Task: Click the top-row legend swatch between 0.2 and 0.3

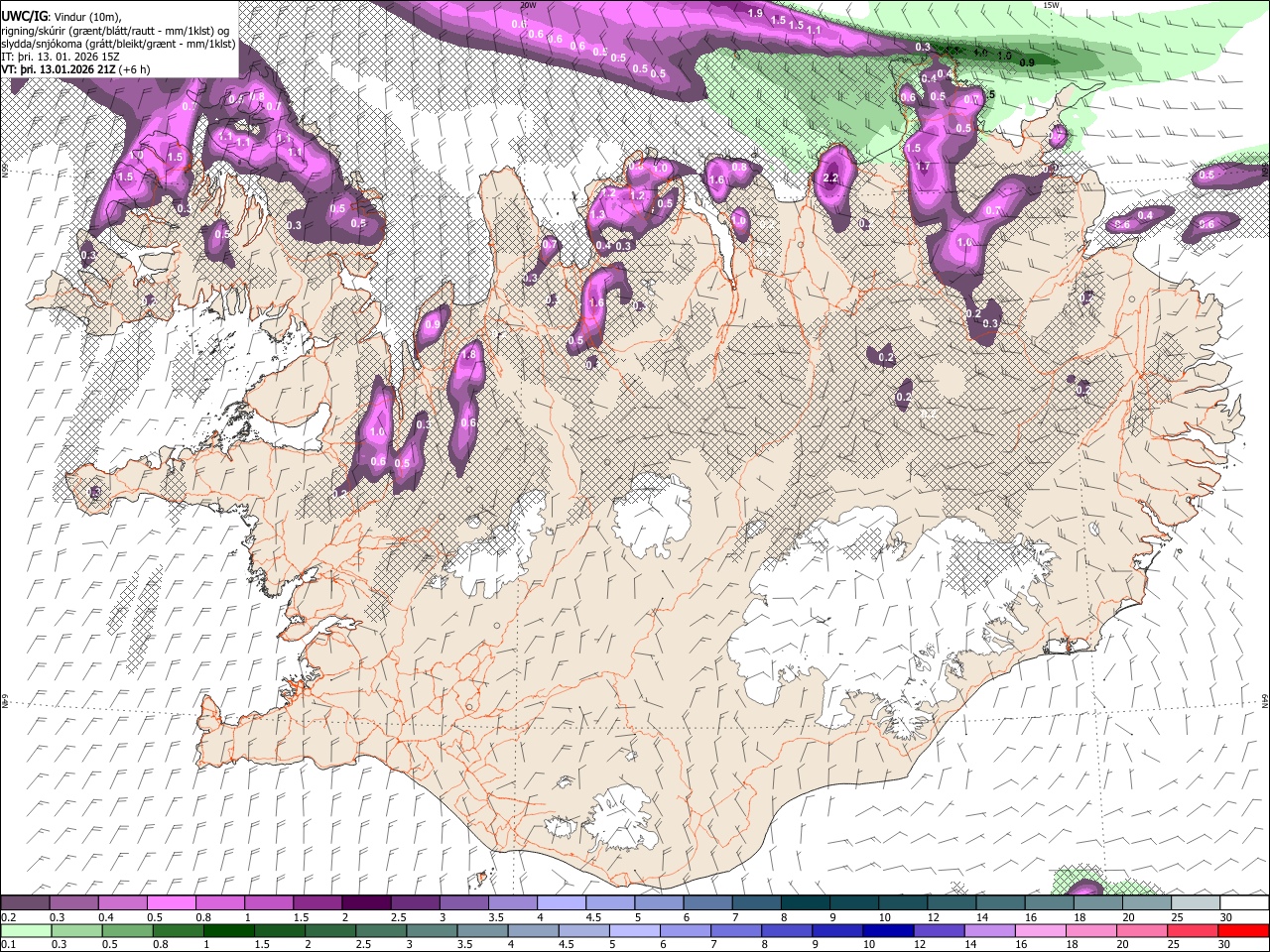Action: pyautogui.click(x=26, y=903)
